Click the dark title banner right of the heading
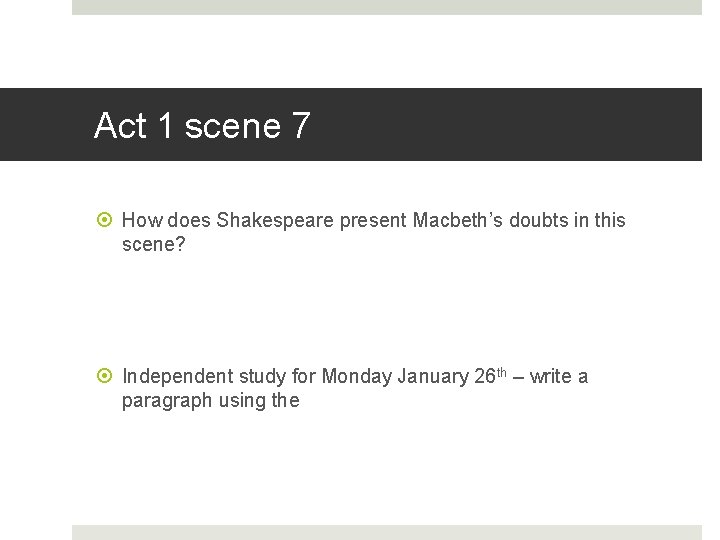 520,125
